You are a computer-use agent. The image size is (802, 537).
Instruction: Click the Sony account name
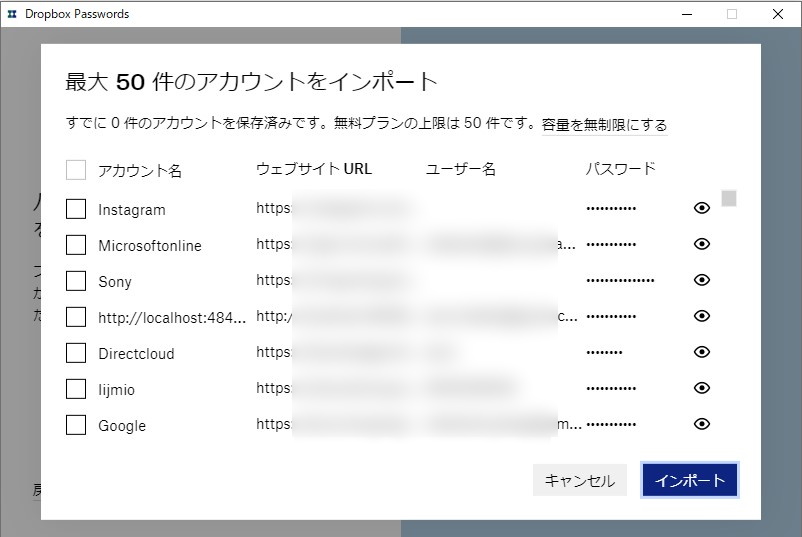pos(115,282)
